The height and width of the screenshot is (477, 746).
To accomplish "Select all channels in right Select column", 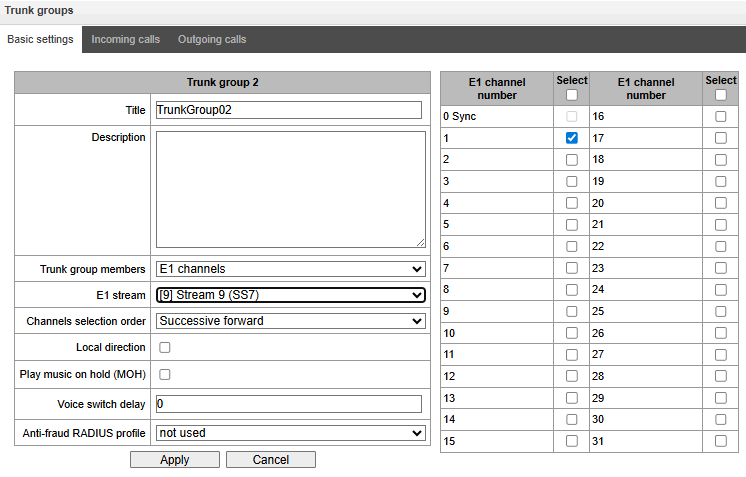I will 721,95.
